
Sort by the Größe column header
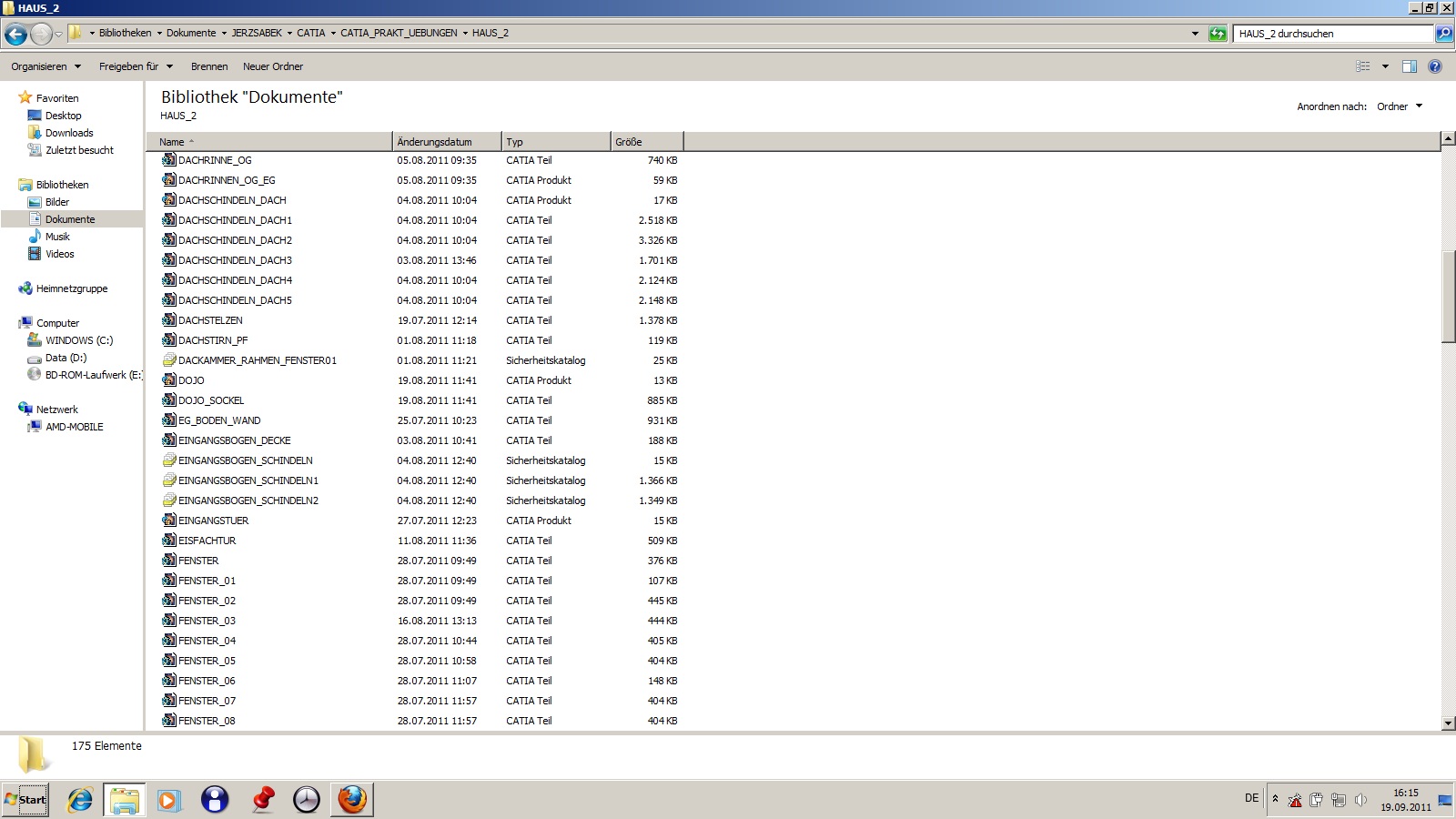(x=647, y=142)
